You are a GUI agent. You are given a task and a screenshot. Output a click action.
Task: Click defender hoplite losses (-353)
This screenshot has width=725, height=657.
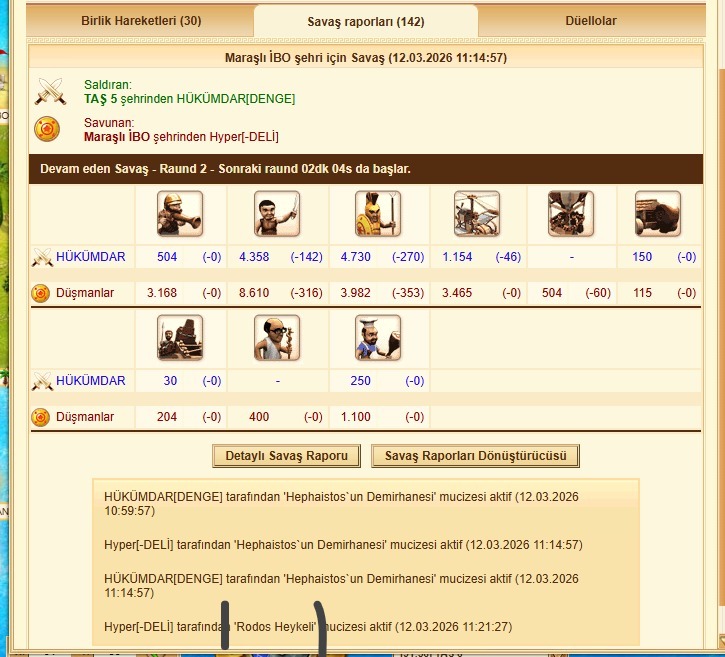tap(408, 293)
